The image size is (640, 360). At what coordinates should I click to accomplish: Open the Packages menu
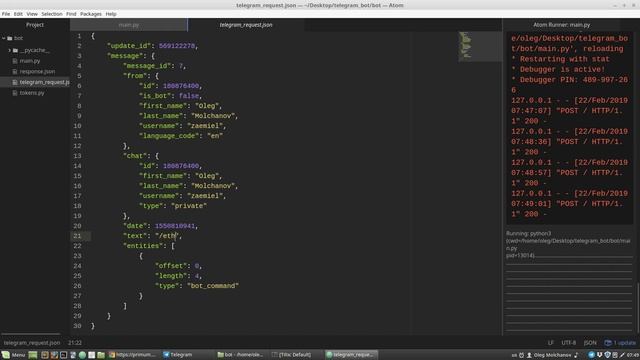tap(91, 14)
